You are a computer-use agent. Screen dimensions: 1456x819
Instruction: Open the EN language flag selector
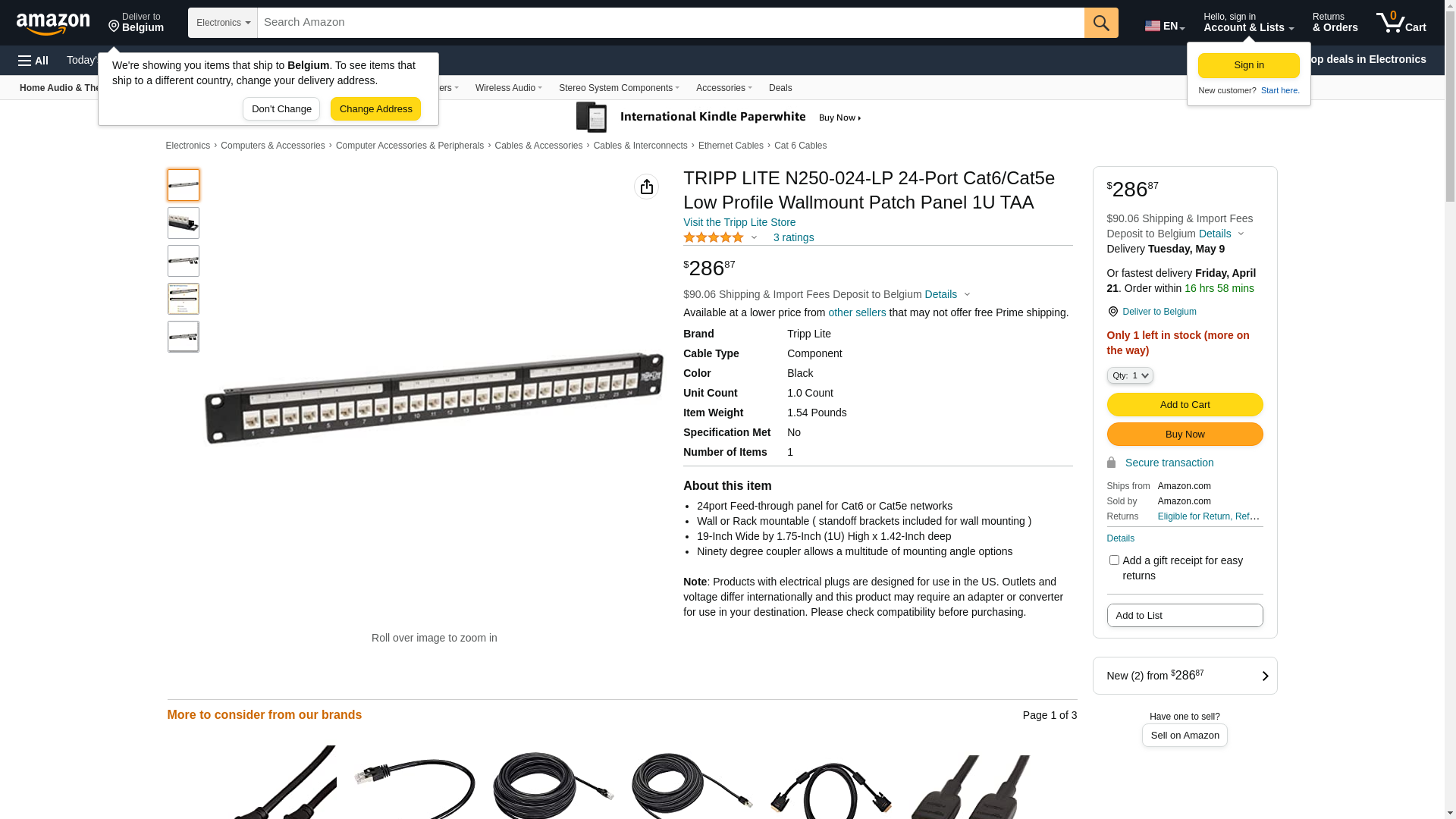click(1164, 26)
